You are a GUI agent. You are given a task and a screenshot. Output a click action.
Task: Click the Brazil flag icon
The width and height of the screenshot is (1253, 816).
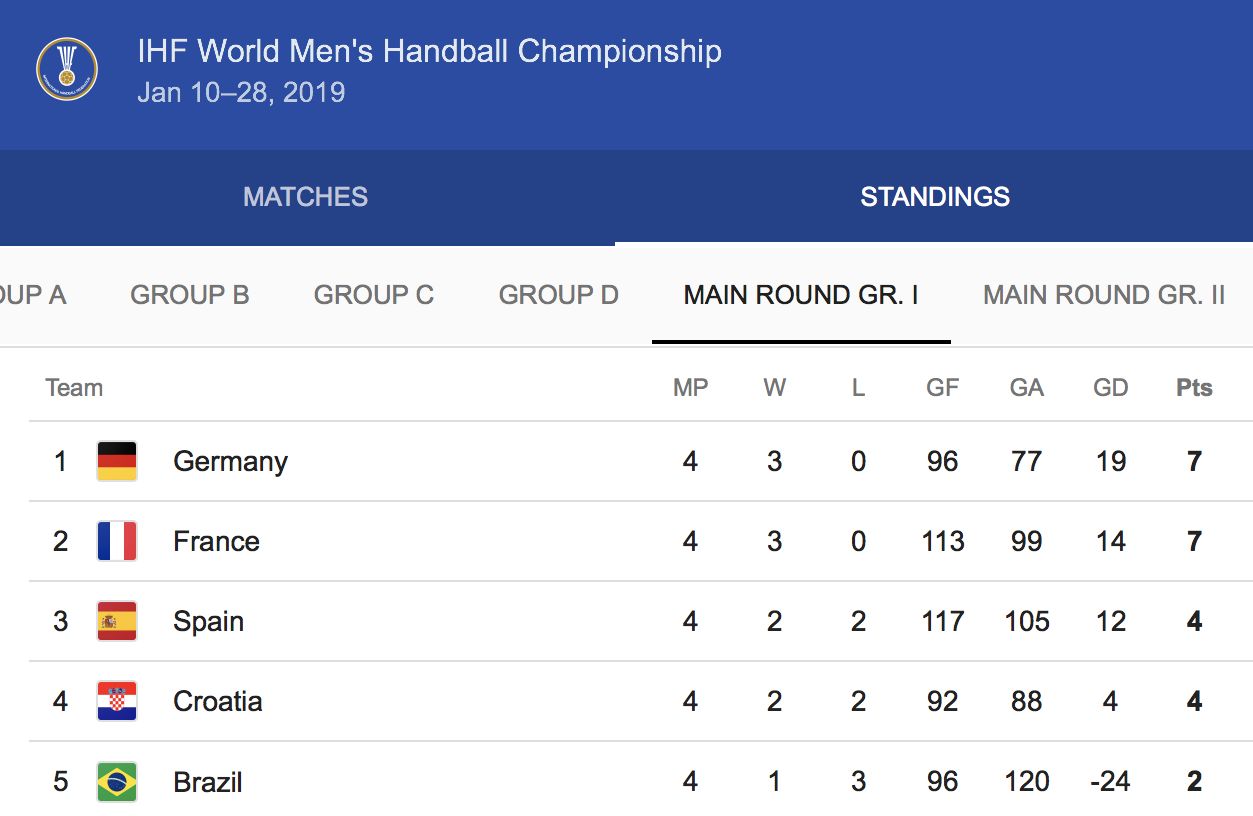117,782
